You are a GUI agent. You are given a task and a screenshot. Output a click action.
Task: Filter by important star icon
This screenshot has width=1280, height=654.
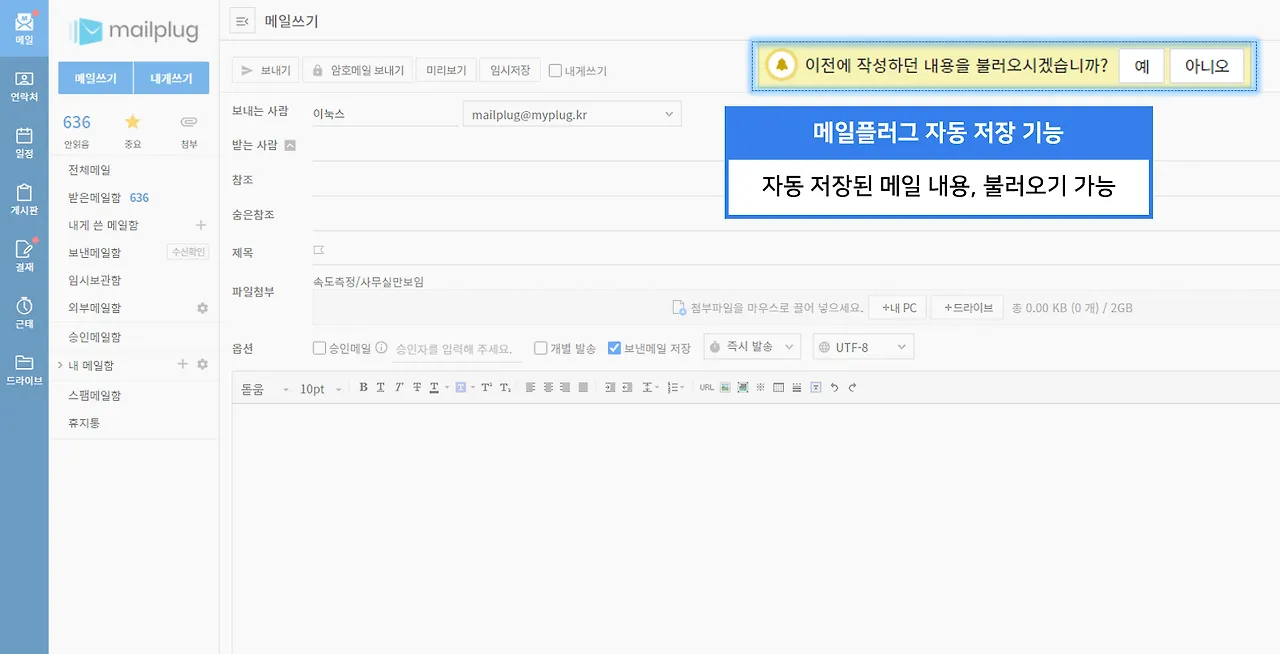(132, 122)
